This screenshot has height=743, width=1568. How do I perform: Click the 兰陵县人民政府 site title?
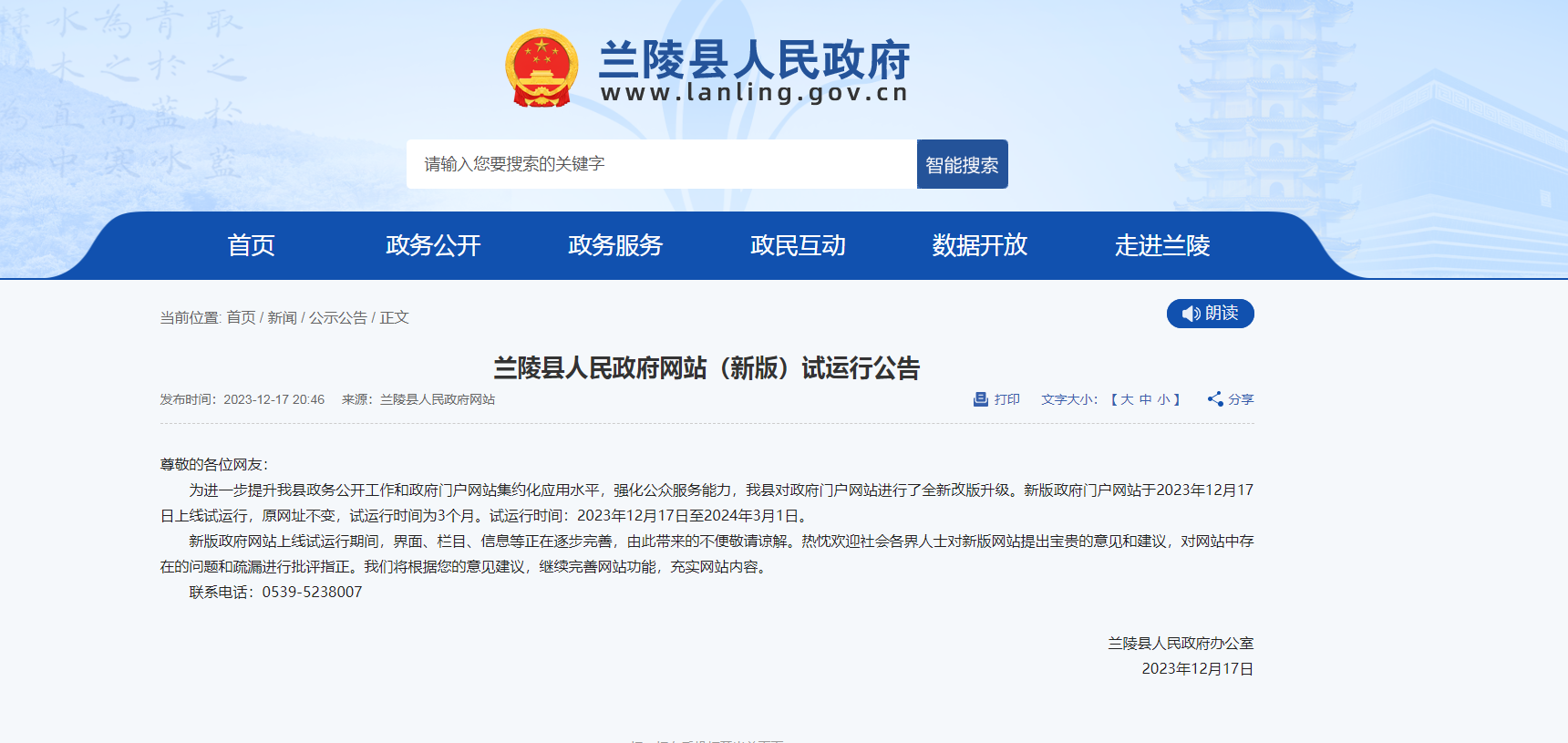coord(755,60)
